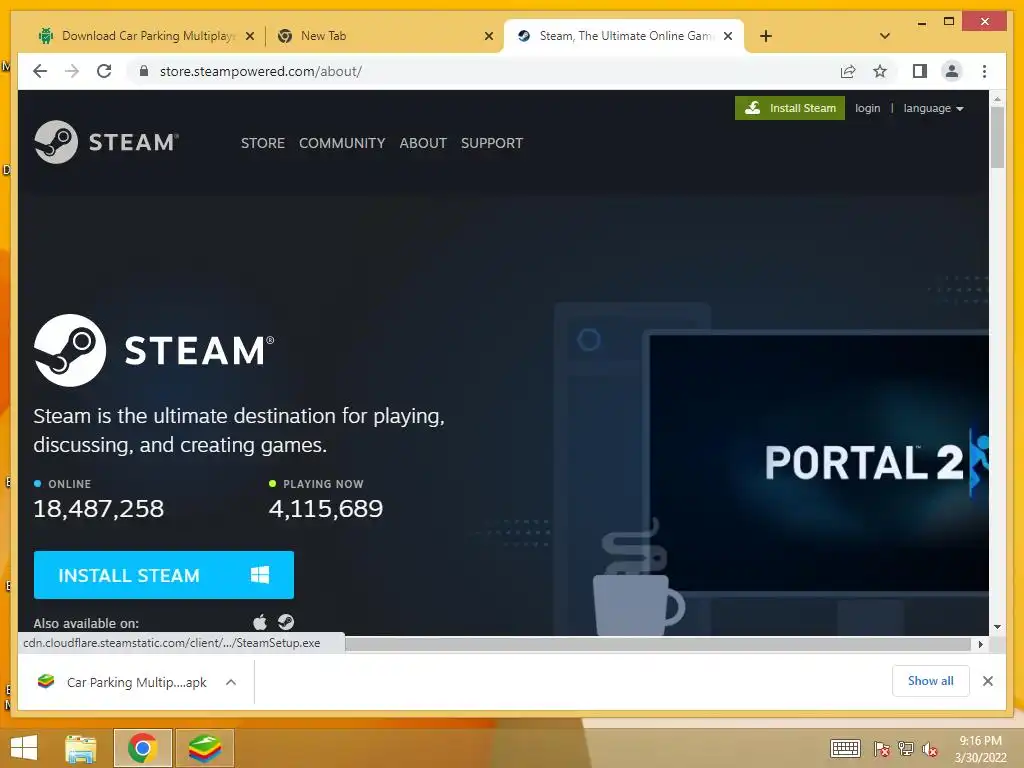Close the New Tab tab
The width and height of the screenshot is (1024, 768).
[x=488, y=36]
